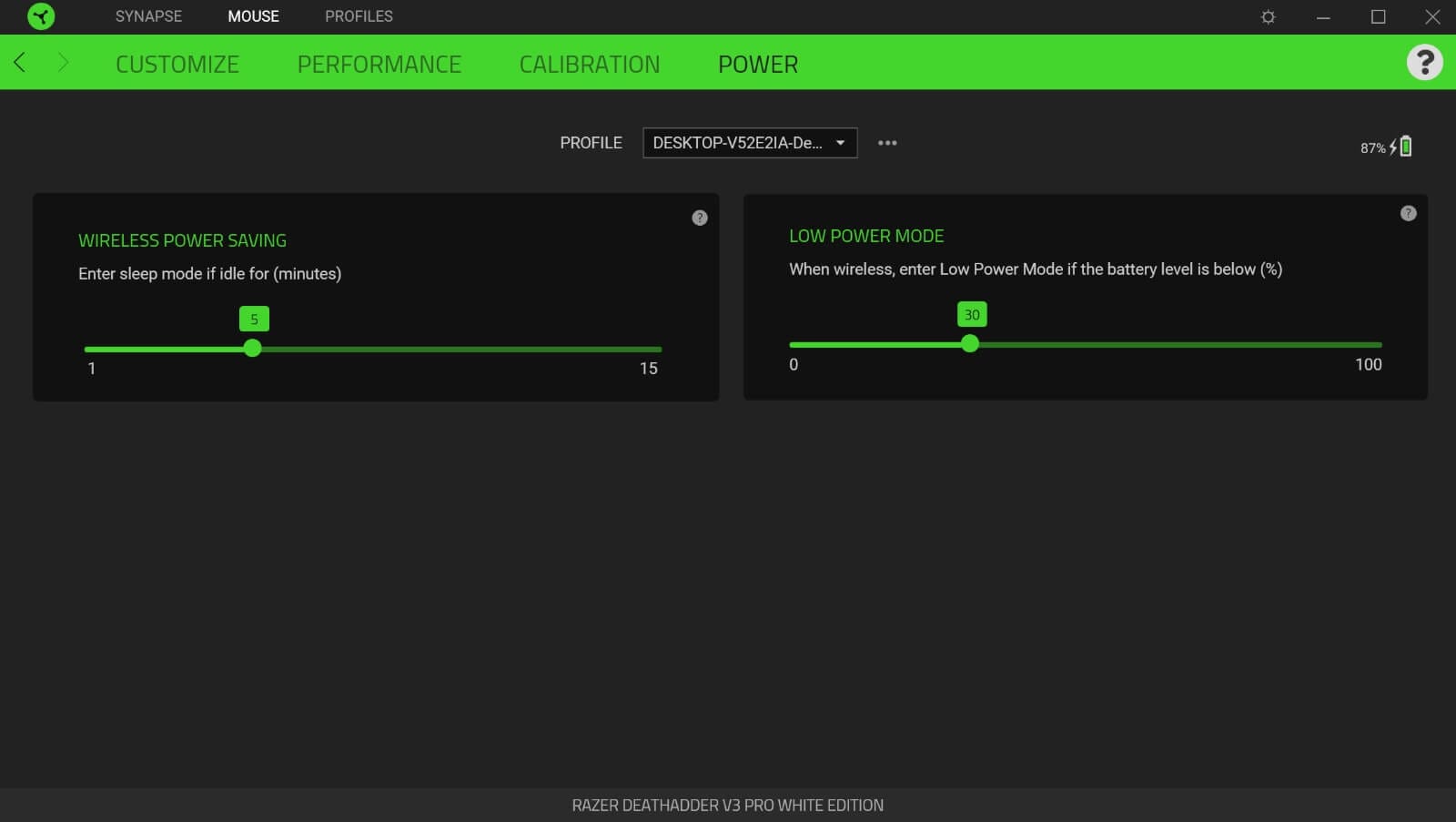Open Wireless Power Saving help tooltip icon
This screenshot has height=822, width=1456.
[x=699, y=218]
